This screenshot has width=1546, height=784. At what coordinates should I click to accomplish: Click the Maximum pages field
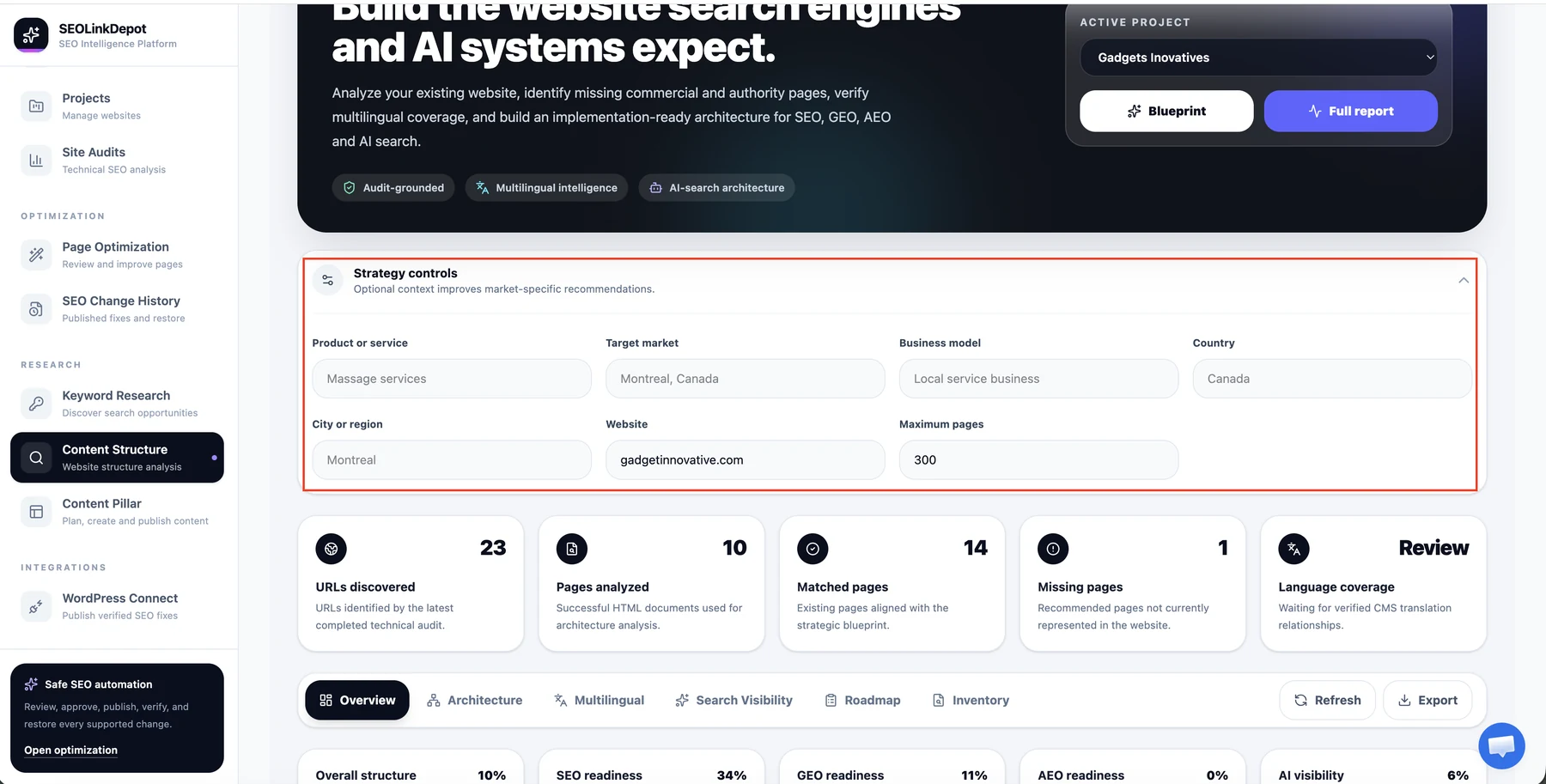pyautogui.click(x=1038, y=460)
